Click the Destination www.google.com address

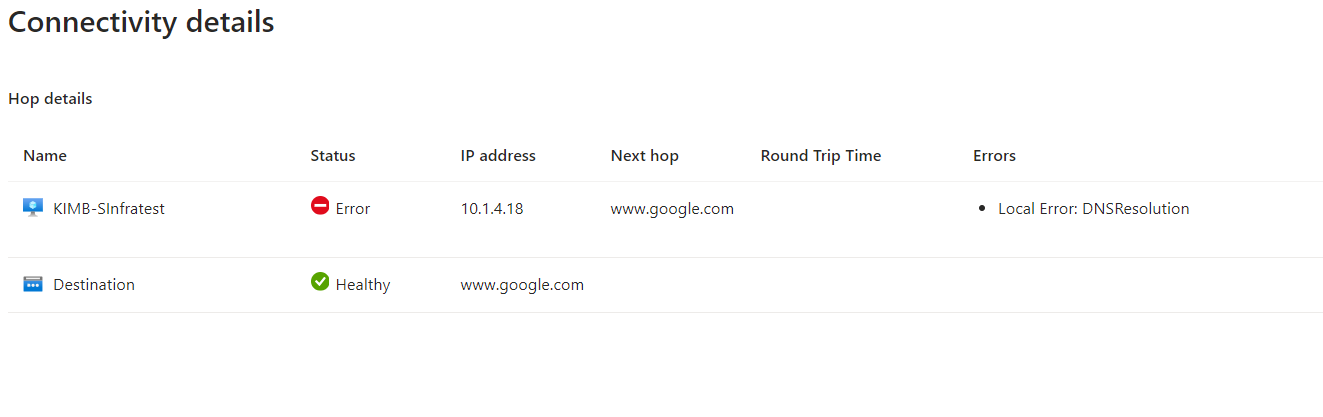pyautogui.click(x=522, y=285)
